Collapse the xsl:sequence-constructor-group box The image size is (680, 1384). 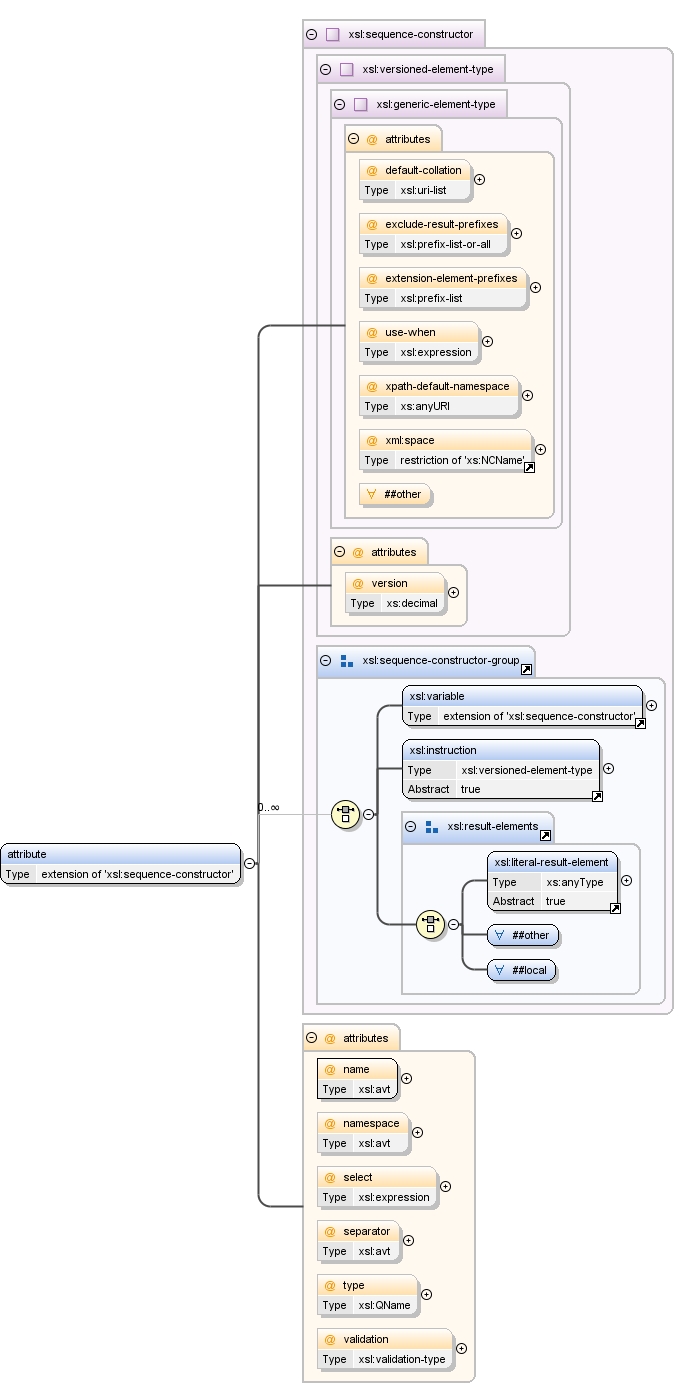(x=325, y=660)
